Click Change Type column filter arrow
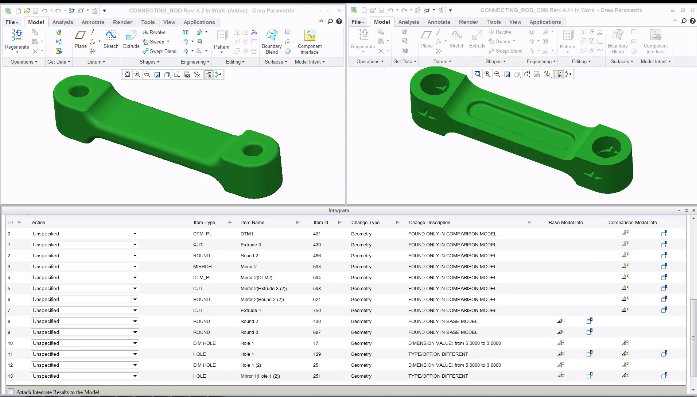Image resolution: width=697 pixels, height=397 pixels. [397, 222]
